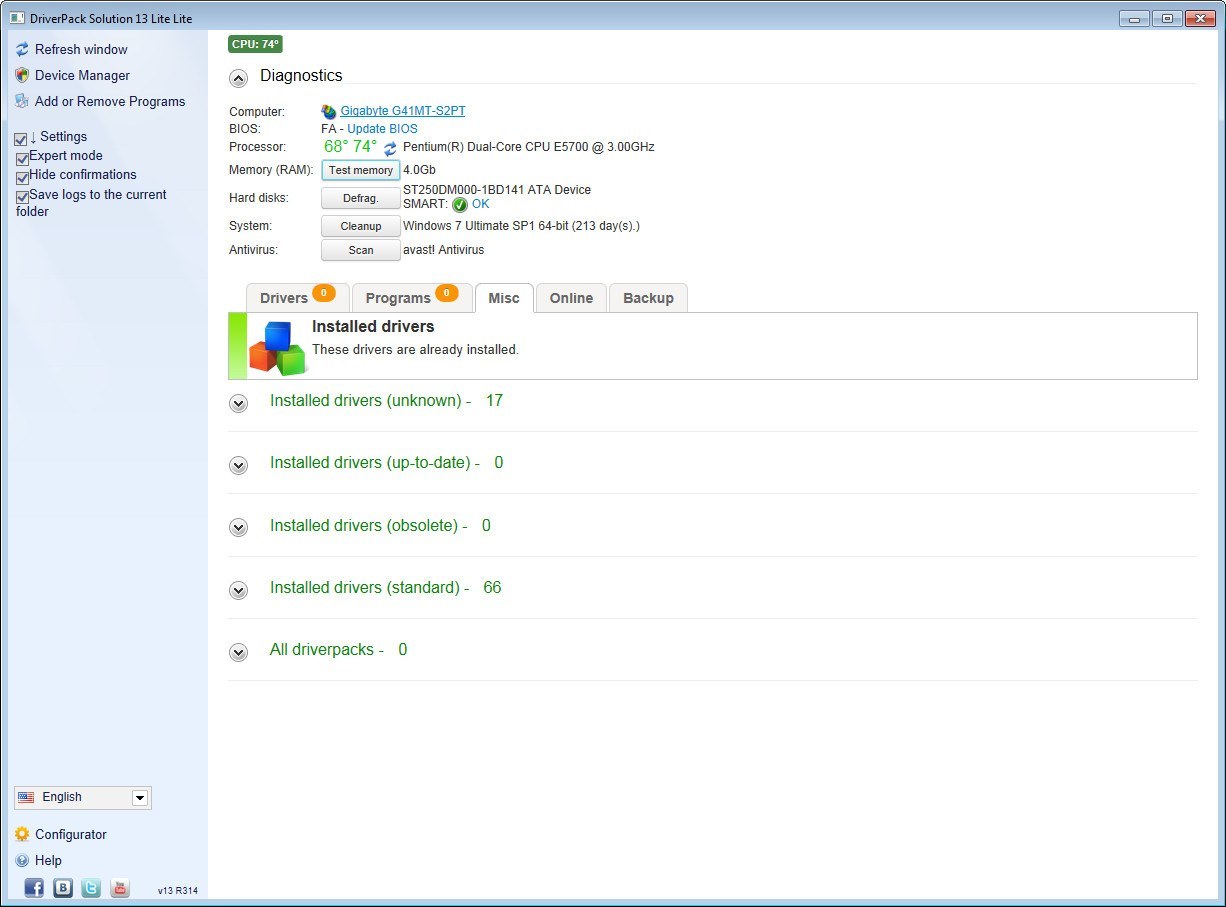Click the Gigabyte computer logo icon
This screenshot has width=1226, height=907.
[x=328, y=111]
